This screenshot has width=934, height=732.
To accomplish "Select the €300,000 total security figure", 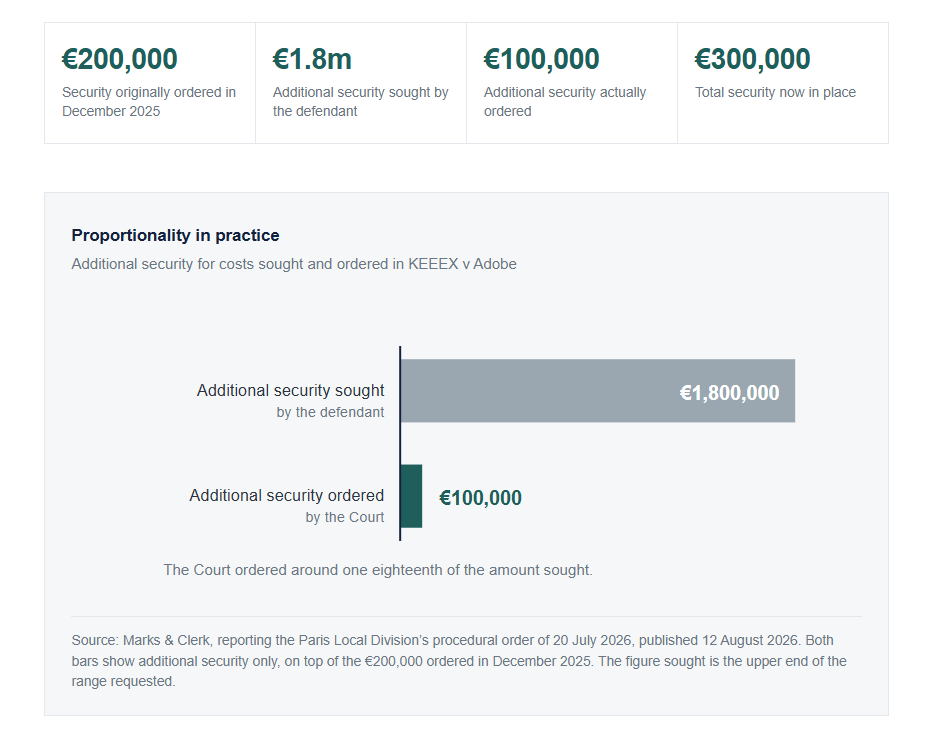I will point(752,59).
